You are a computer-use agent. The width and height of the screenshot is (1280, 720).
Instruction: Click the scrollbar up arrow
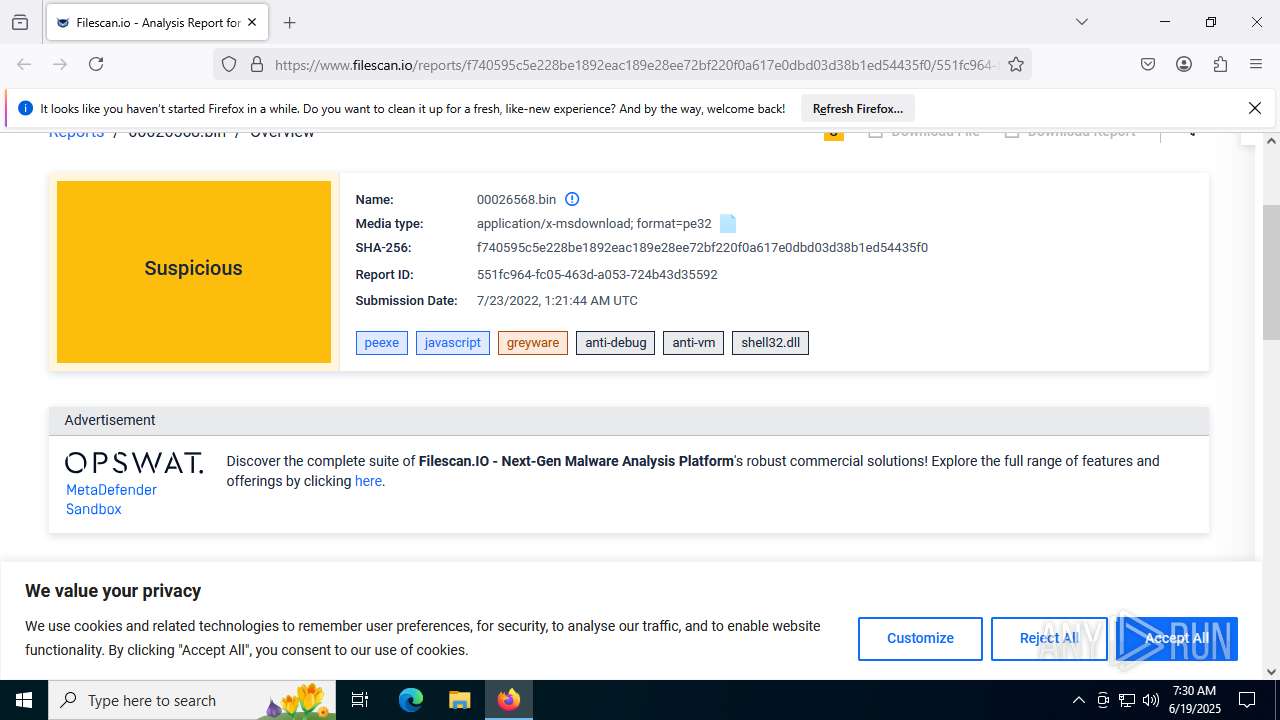pos(1271,140)
